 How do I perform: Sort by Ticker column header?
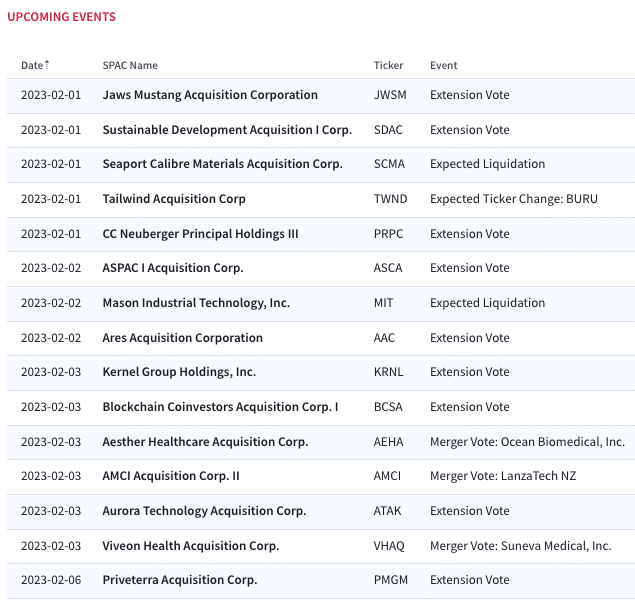pyautogui.click(x=388, y=65)
